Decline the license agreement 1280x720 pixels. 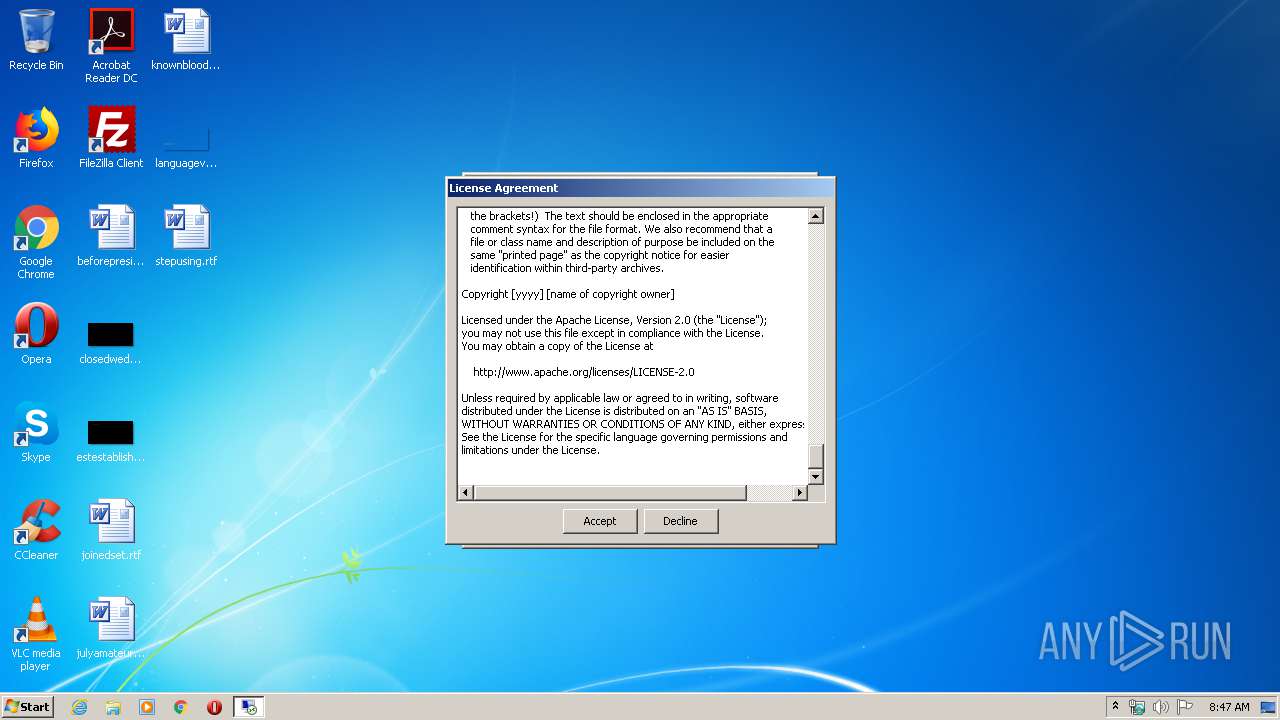point(680,521)
